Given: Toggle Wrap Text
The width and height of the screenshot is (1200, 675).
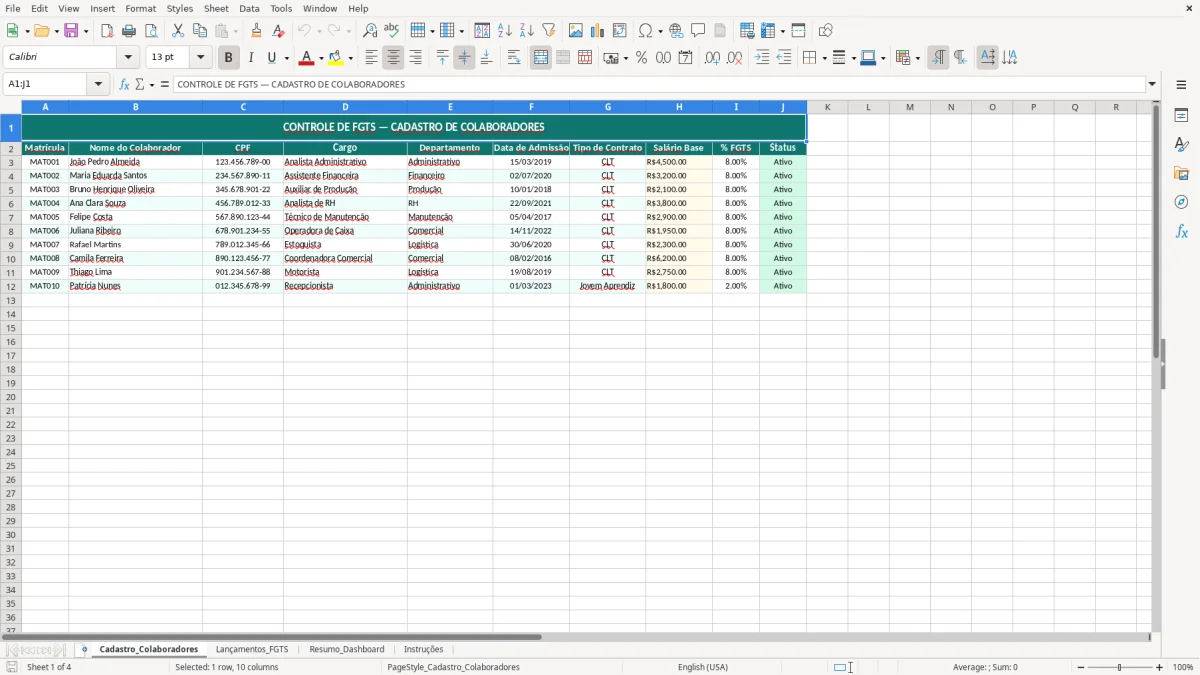Looking at the screenshot, I should [514, 58].
